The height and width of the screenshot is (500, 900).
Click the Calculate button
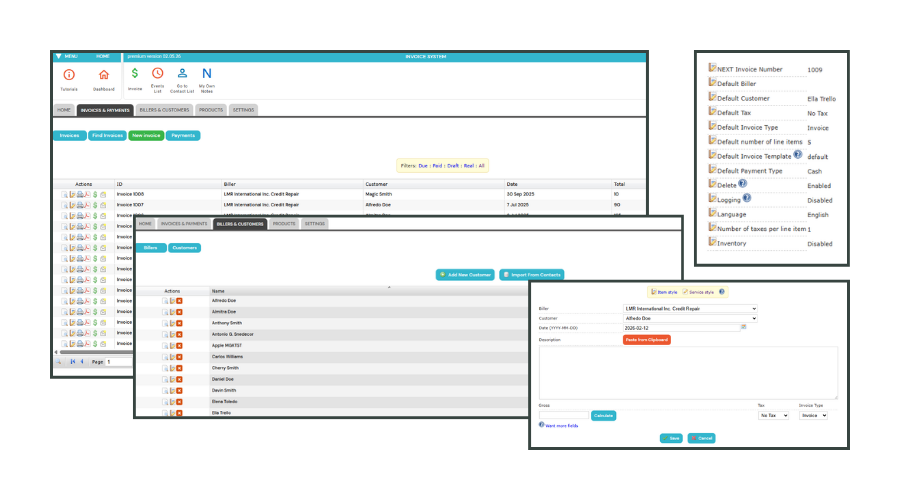603,416
